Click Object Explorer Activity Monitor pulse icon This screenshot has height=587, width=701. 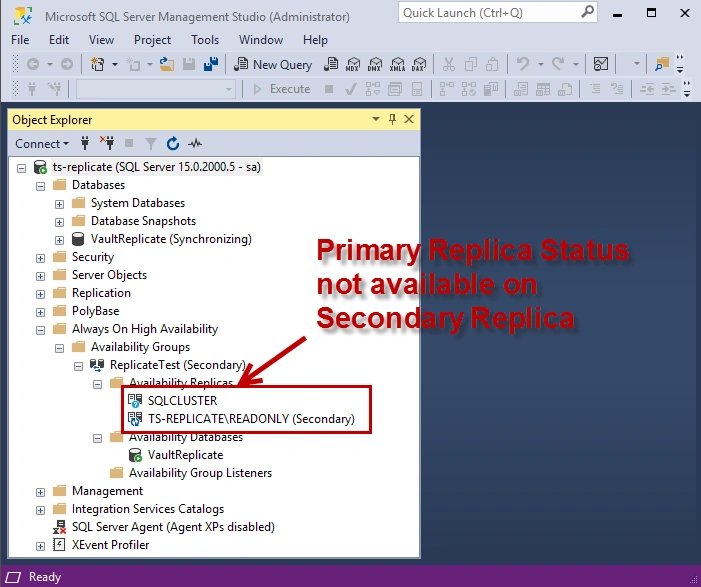coord(195,144)
